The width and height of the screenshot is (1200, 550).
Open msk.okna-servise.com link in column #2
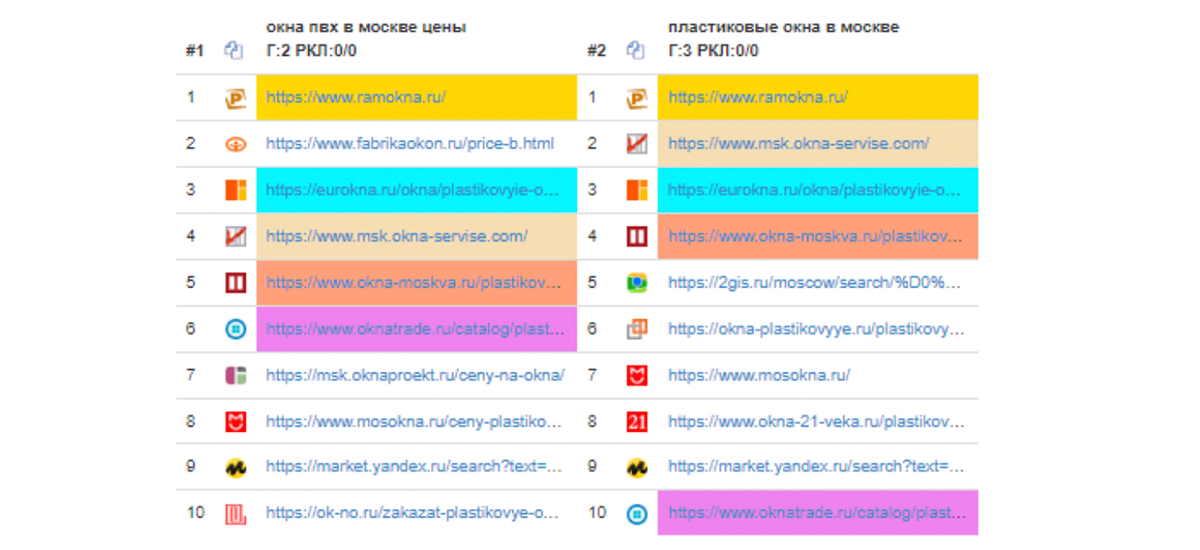click(x=799, y=143)
